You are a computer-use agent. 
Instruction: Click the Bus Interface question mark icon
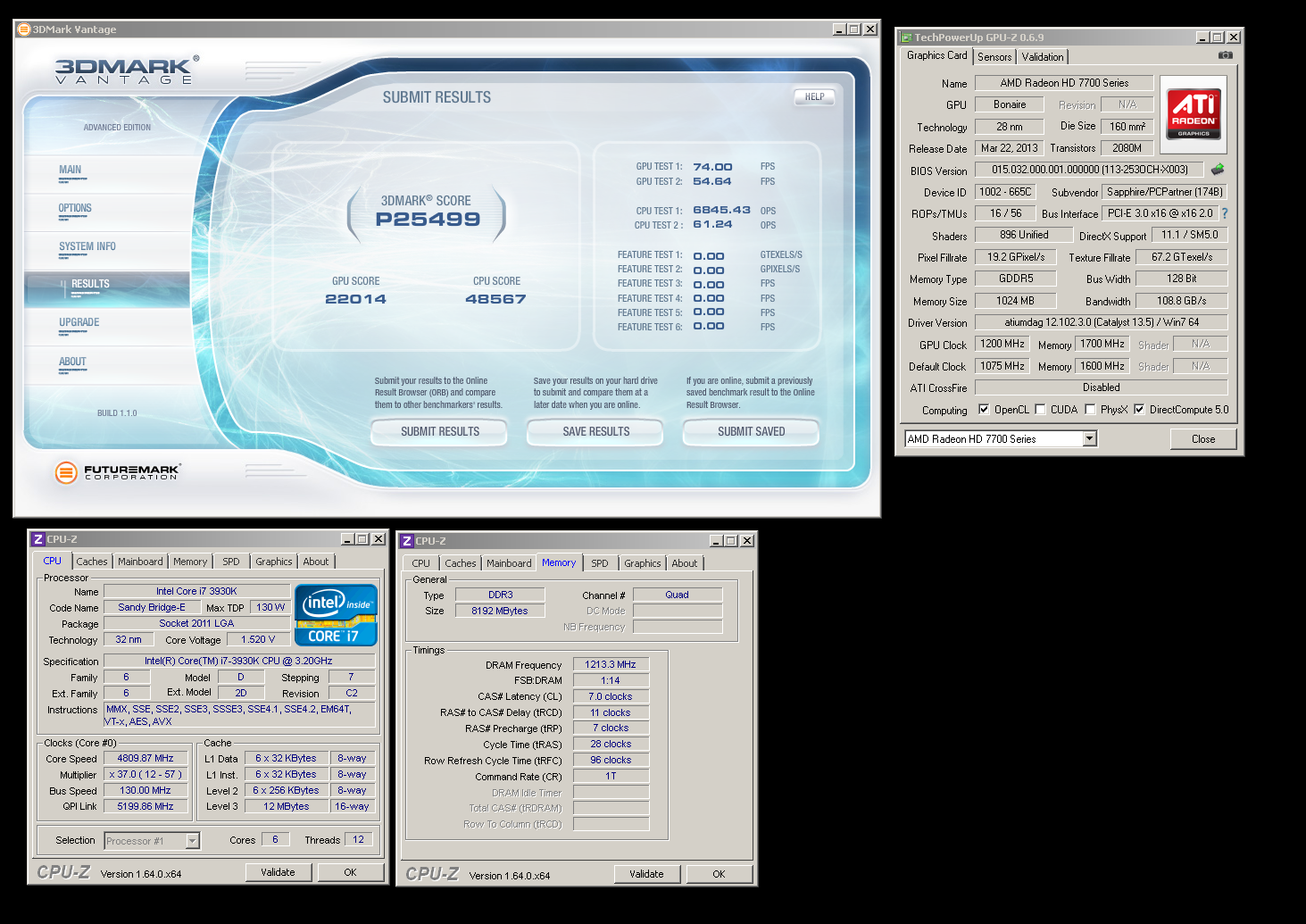[1225, 213]
